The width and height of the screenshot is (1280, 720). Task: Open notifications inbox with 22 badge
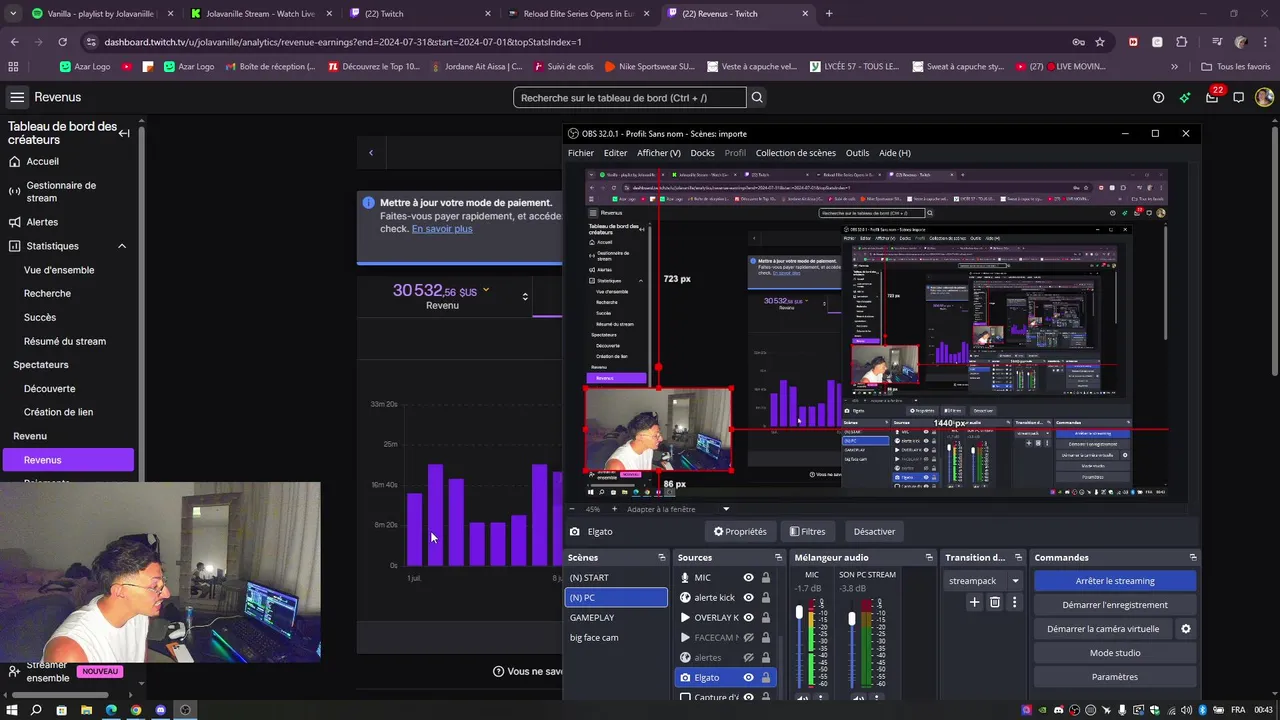click(x=1212, y=97)
